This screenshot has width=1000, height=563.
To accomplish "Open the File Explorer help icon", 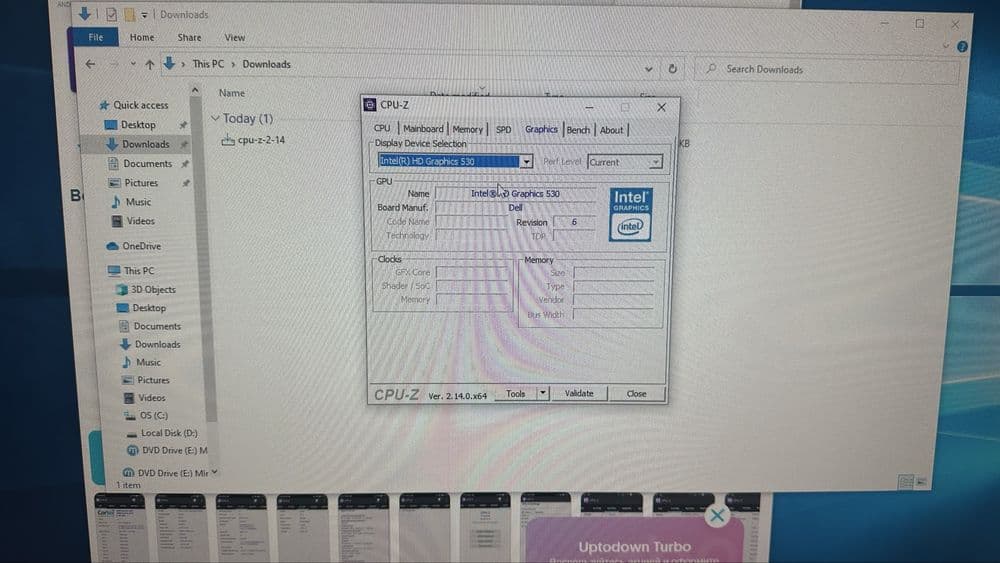I will point(962,47).
